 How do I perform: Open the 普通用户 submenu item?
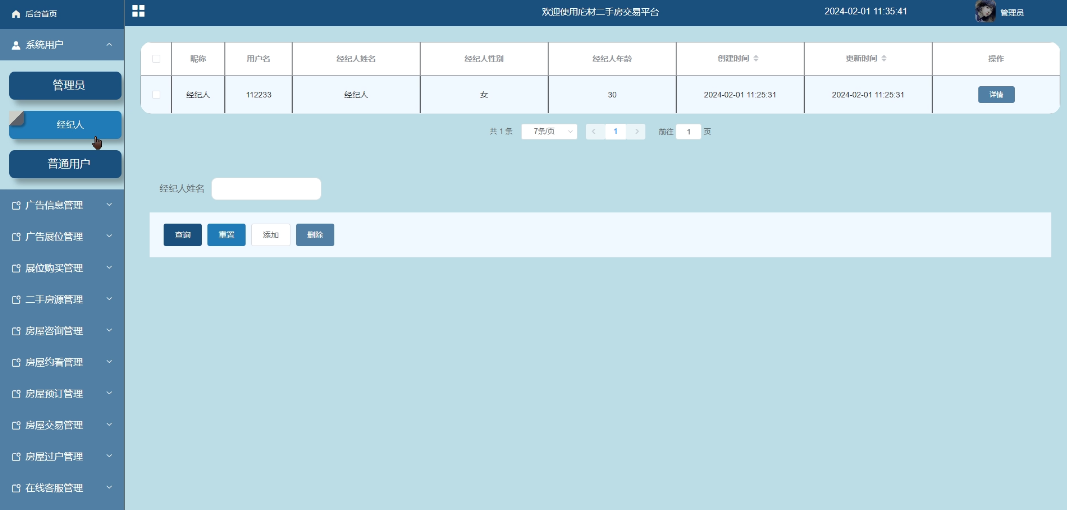65,164
